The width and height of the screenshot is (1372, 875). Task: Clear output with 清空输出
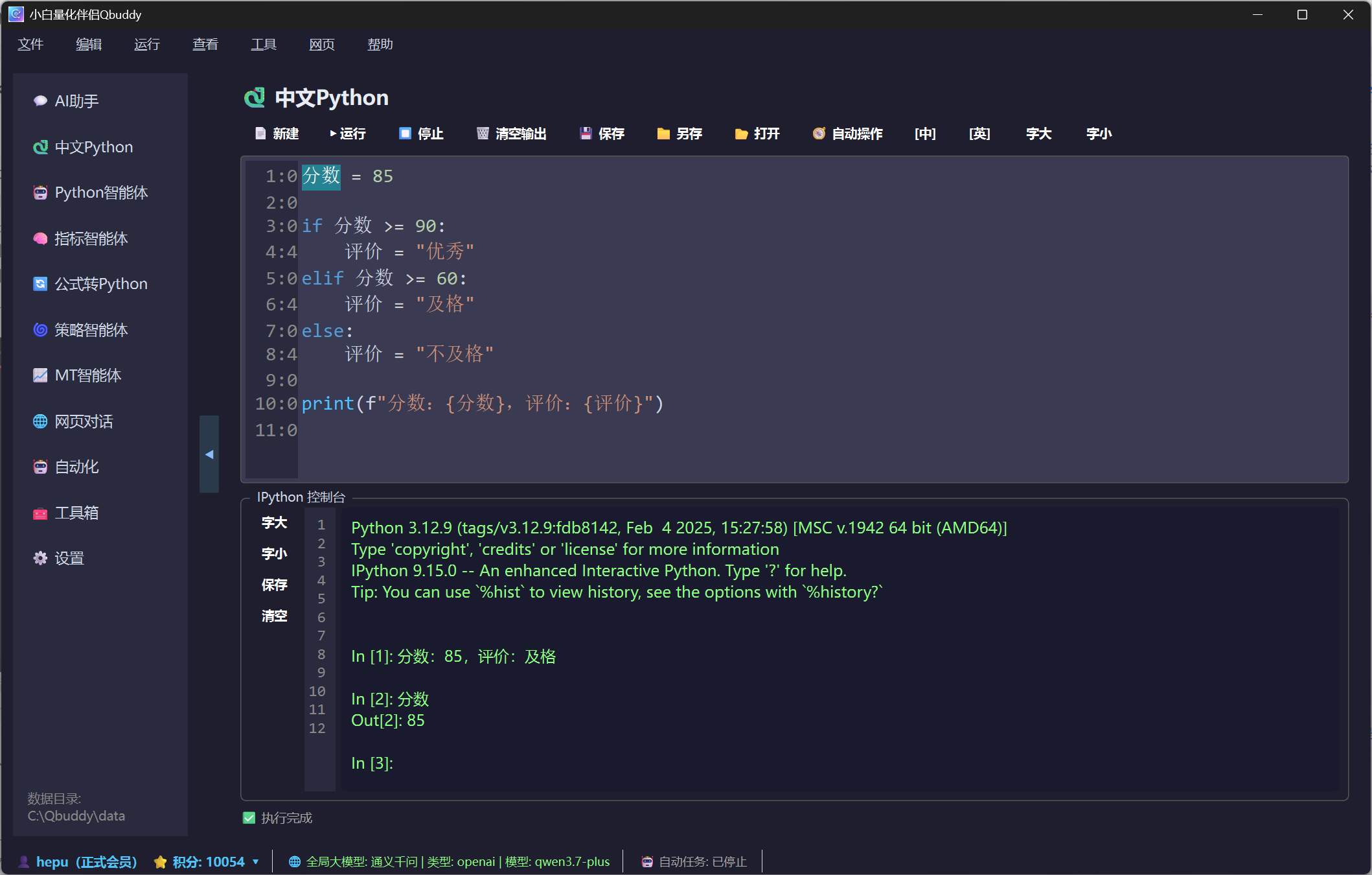(512, 134)
